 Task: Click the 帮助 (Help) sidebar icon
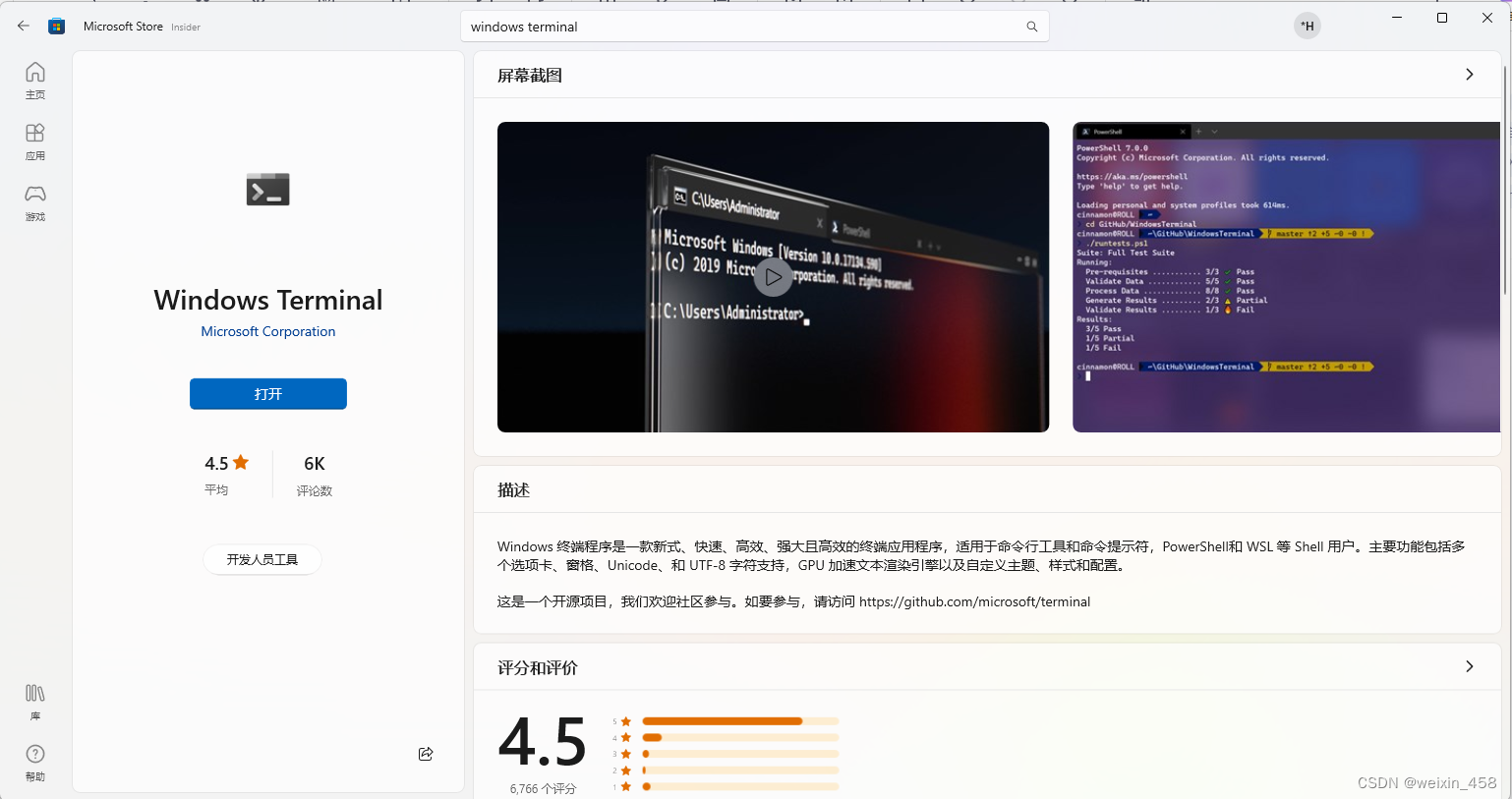pyautogui.click(x=34, y=760)
